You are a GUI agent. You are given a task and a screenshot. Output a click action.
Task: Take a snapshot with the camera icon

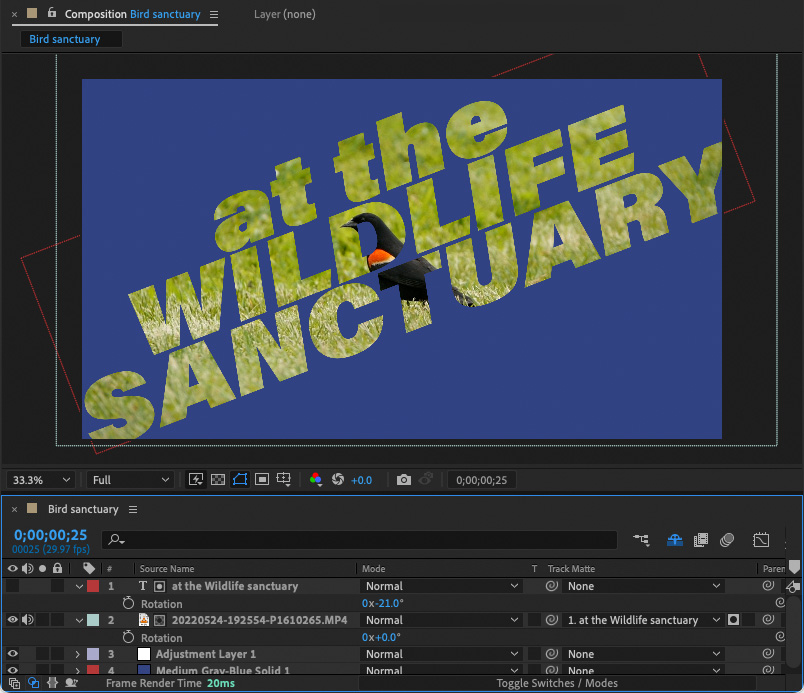tap(404, 480)
